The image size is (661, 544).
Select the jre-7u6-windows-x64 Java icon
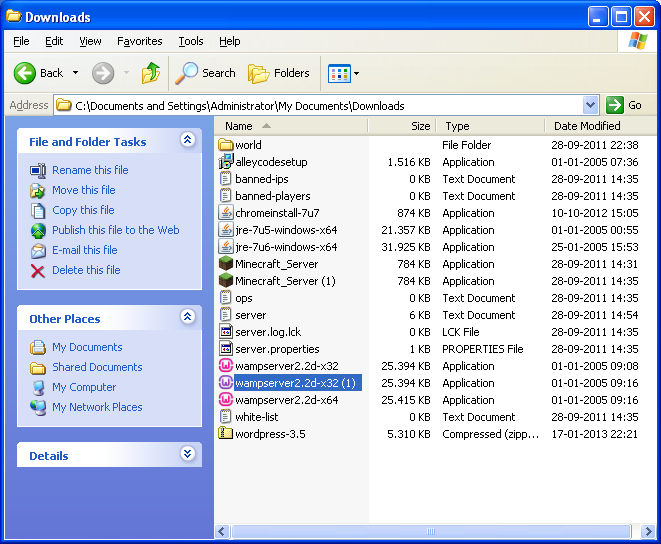226,247
